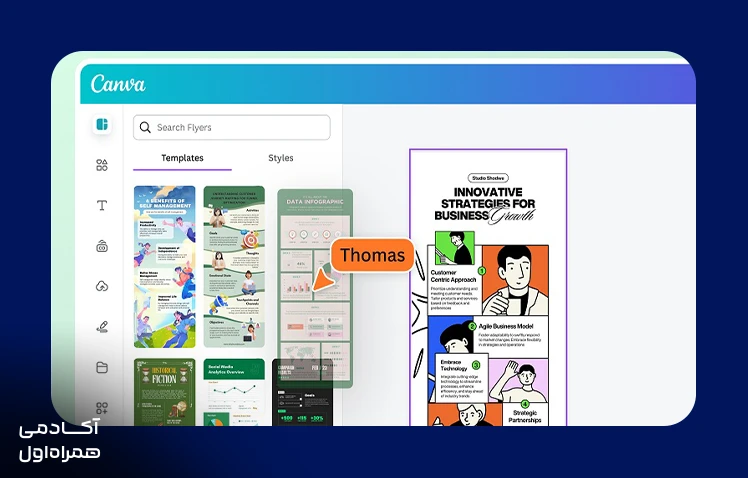Select the Historical Fiction template
This screenshot has width=748, height=478.
point(165,392)
